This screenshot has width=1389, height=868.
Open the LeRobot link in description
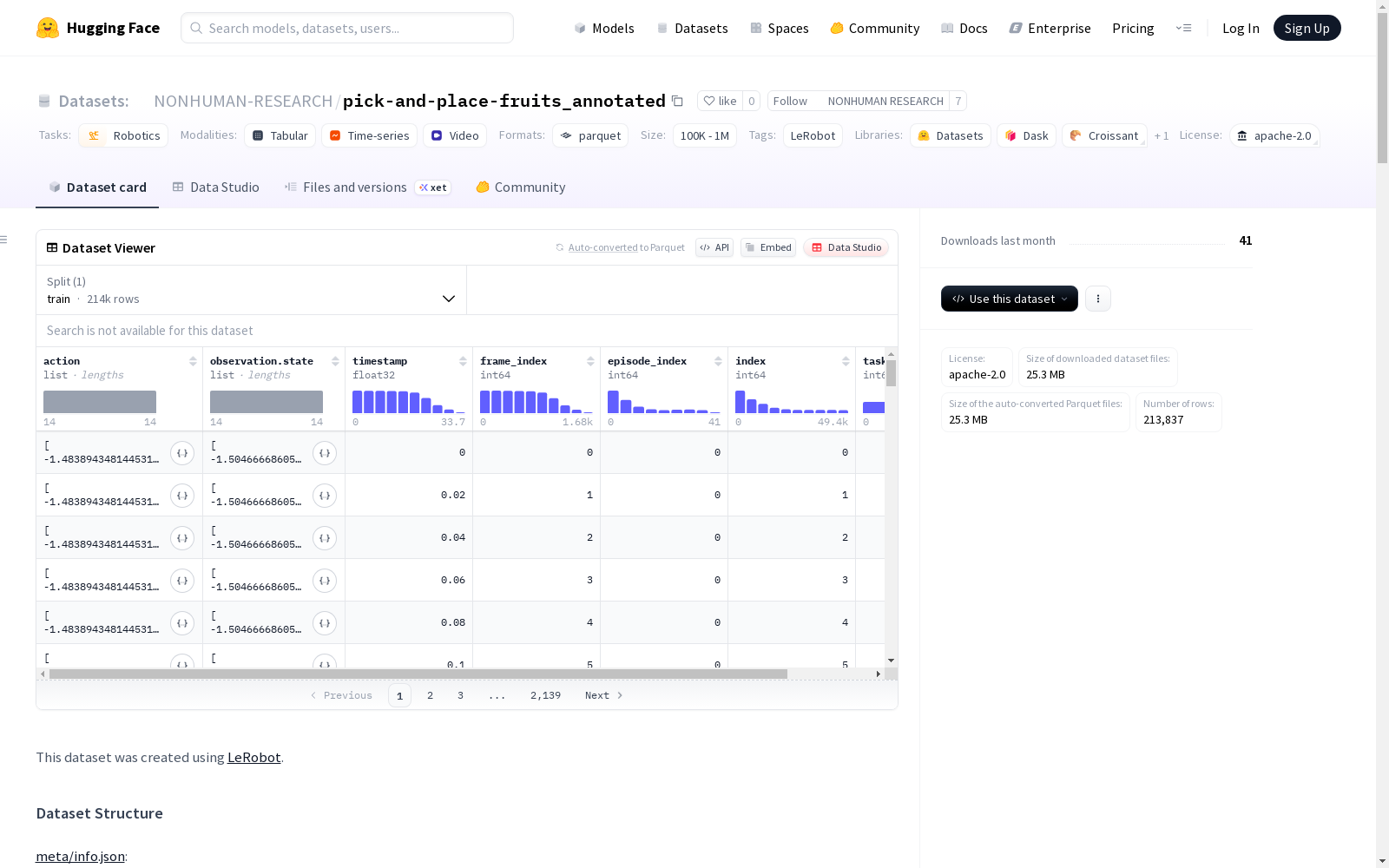click(x=253, y=757)
